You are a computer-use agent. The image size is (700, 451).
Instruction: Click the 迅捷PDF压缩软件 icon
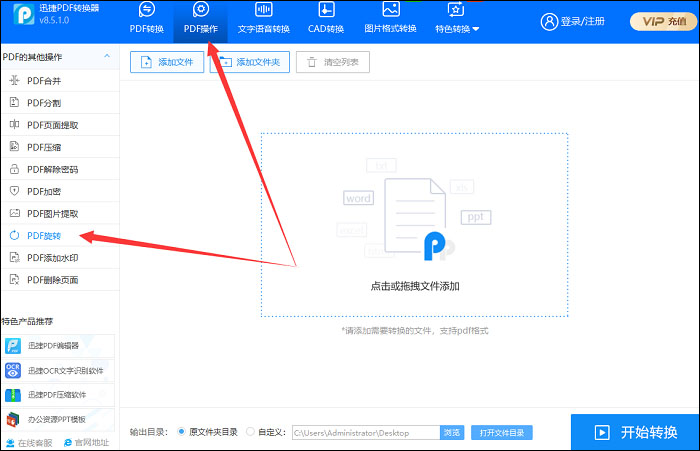click(x=13, y=395)
